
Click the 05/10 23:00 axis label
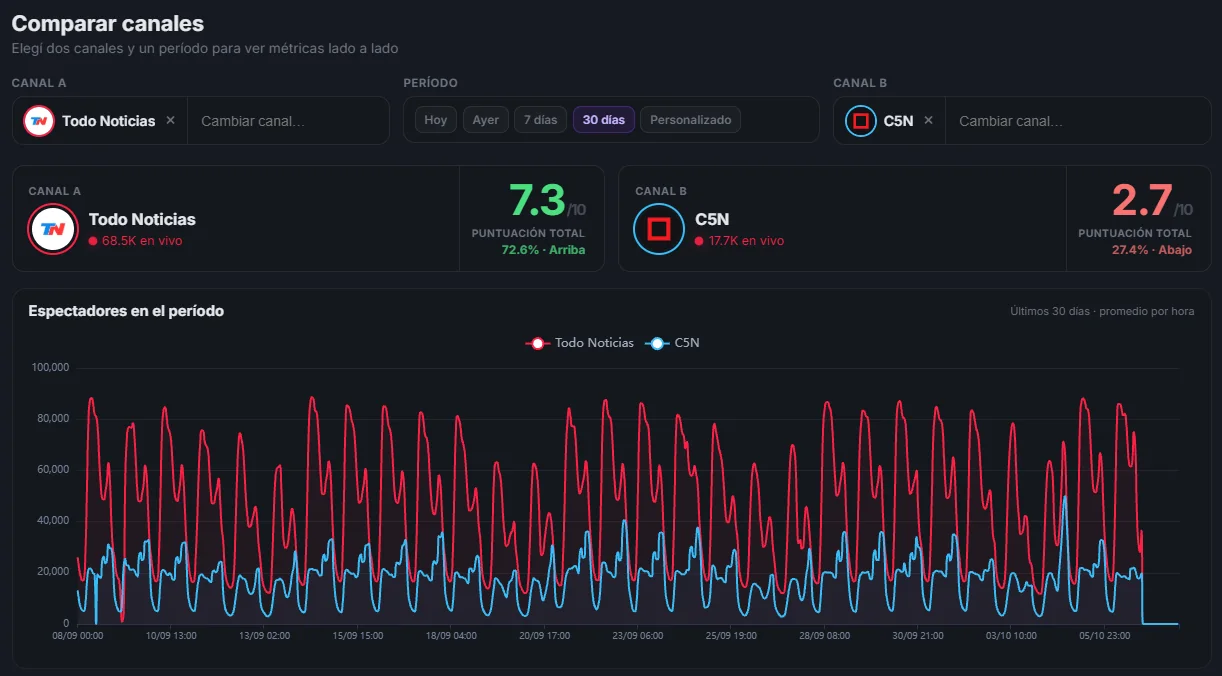click(1104, 635)
